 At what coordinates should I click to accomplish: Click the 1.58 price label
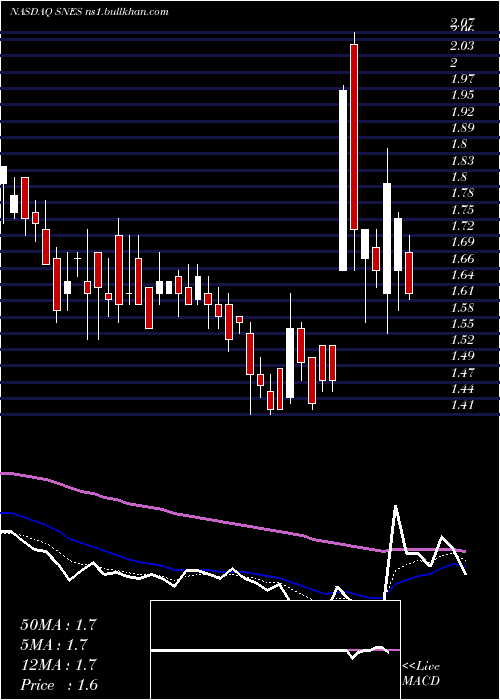(x=462, y=308)
